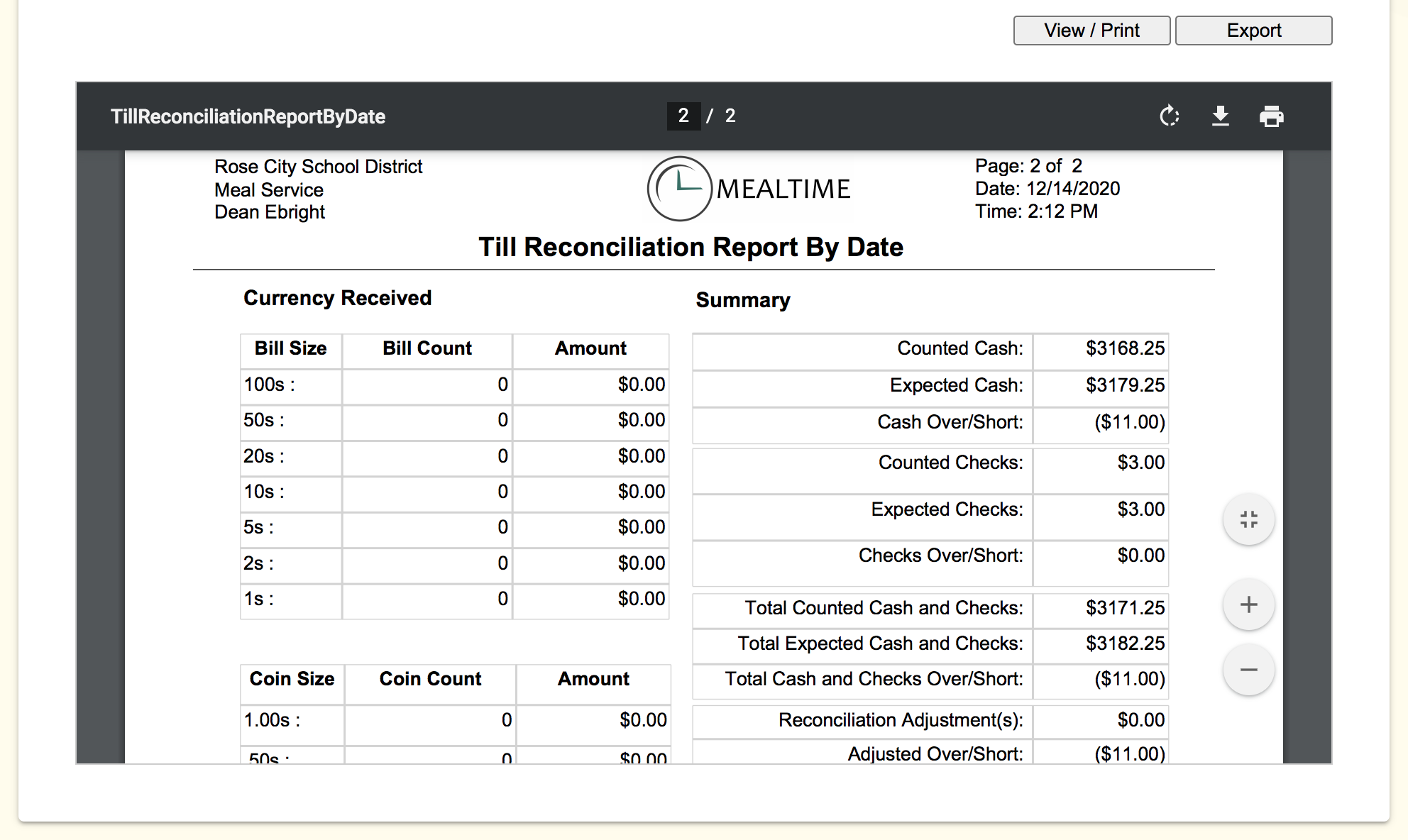Click the fit to page icon
This screenshot has height=840, width=1408.
[1248, 519]
